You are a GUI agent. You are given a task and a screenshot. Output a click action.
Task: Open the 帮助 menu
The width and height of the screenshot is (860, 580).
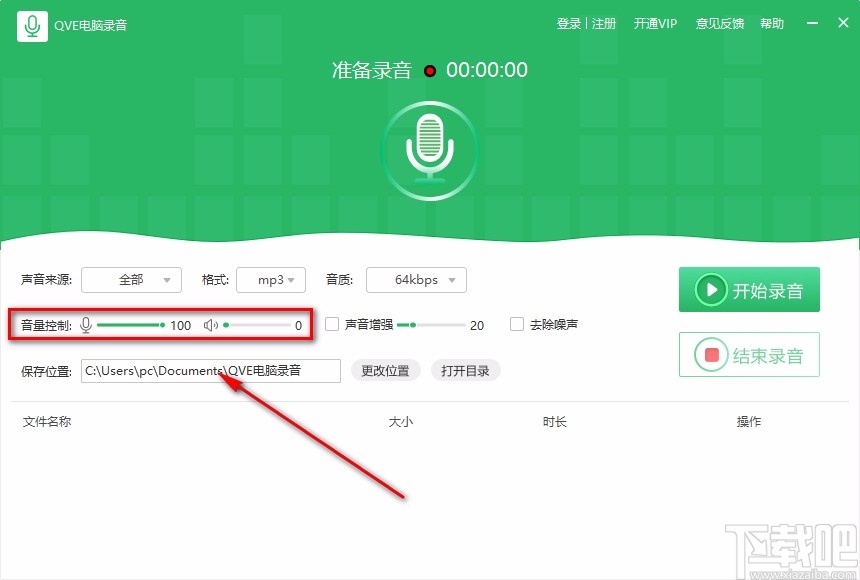point(772,23)
